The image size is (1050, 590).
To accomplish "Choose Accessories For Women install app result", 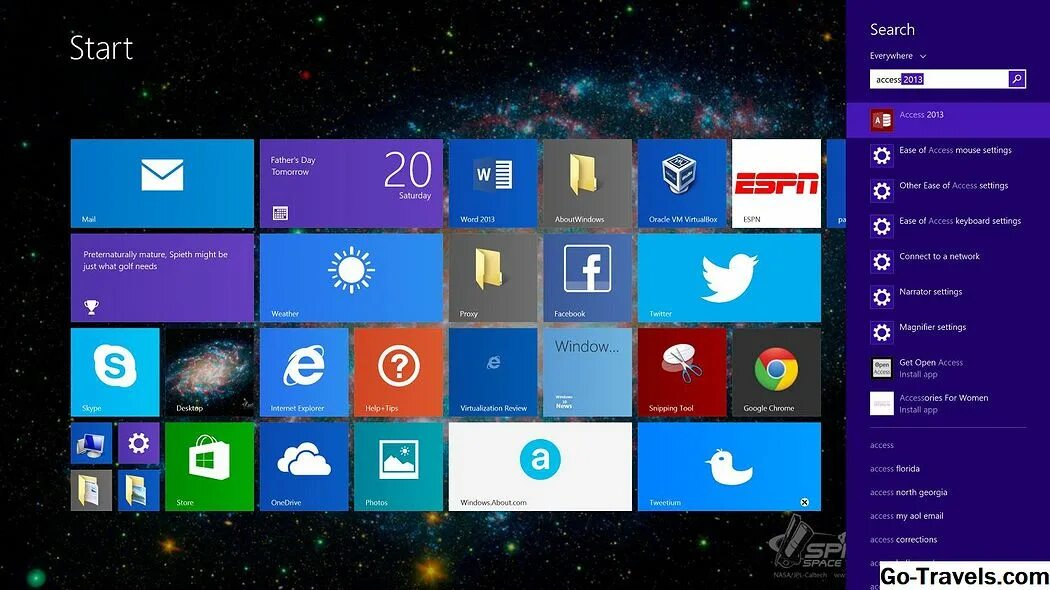I will [x=948, y=403].
